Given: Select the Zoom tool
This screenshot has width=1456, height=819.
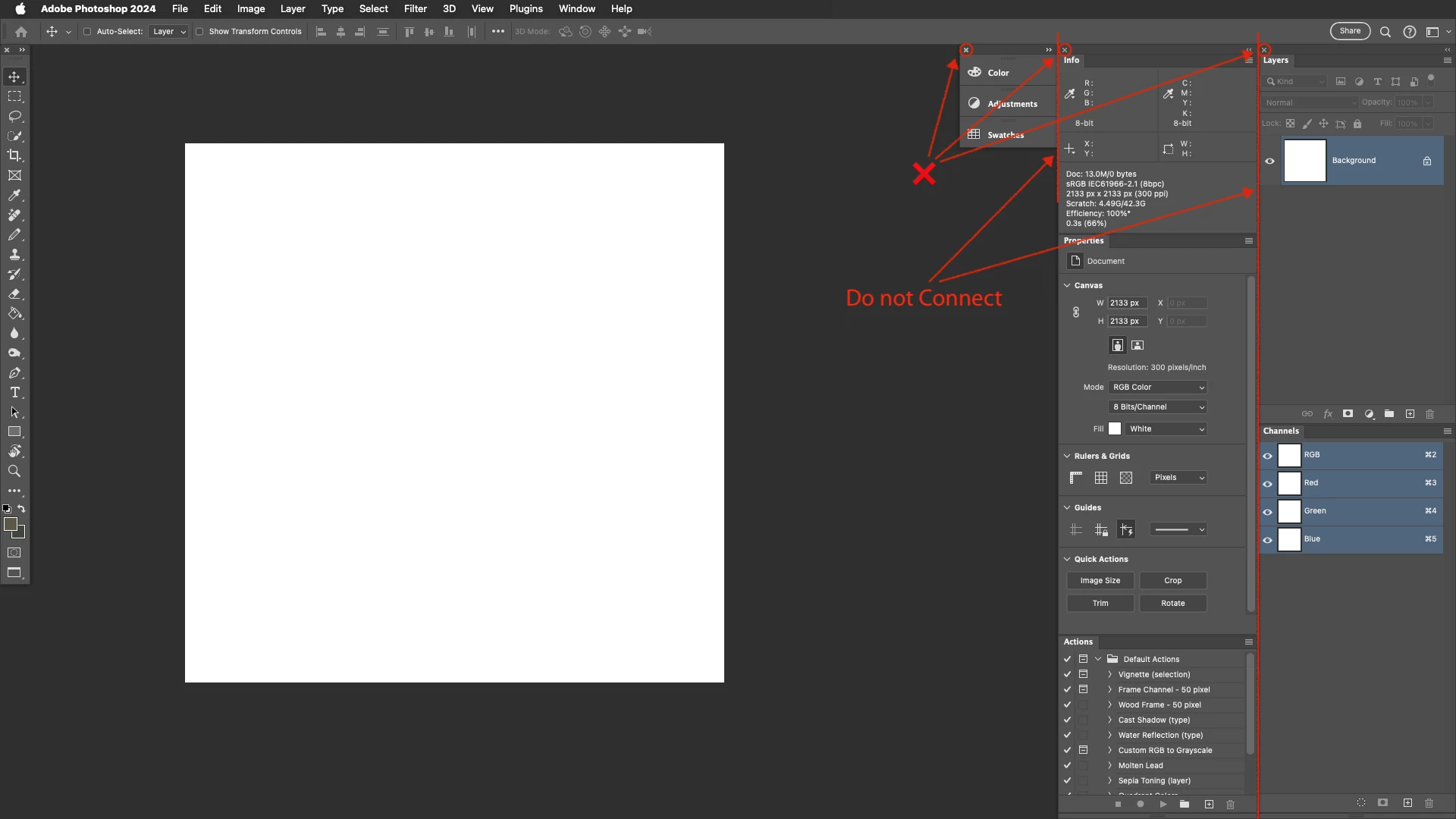Looking at the screenshot, I should pos(14,471).
